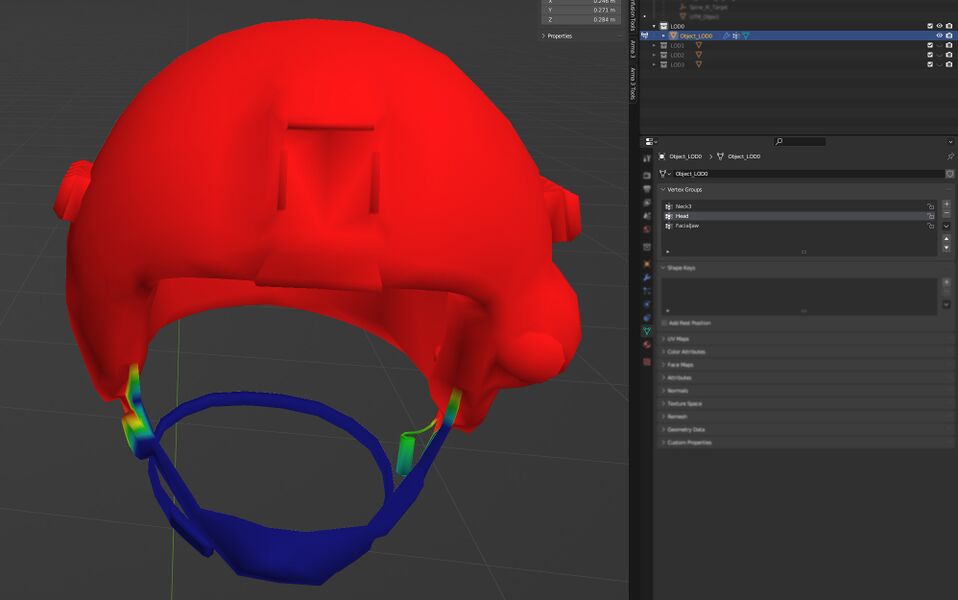The image size is (958, 600).
Task: Hide Object_LOD0 with its eye toggle
Action: pos(941,36)
